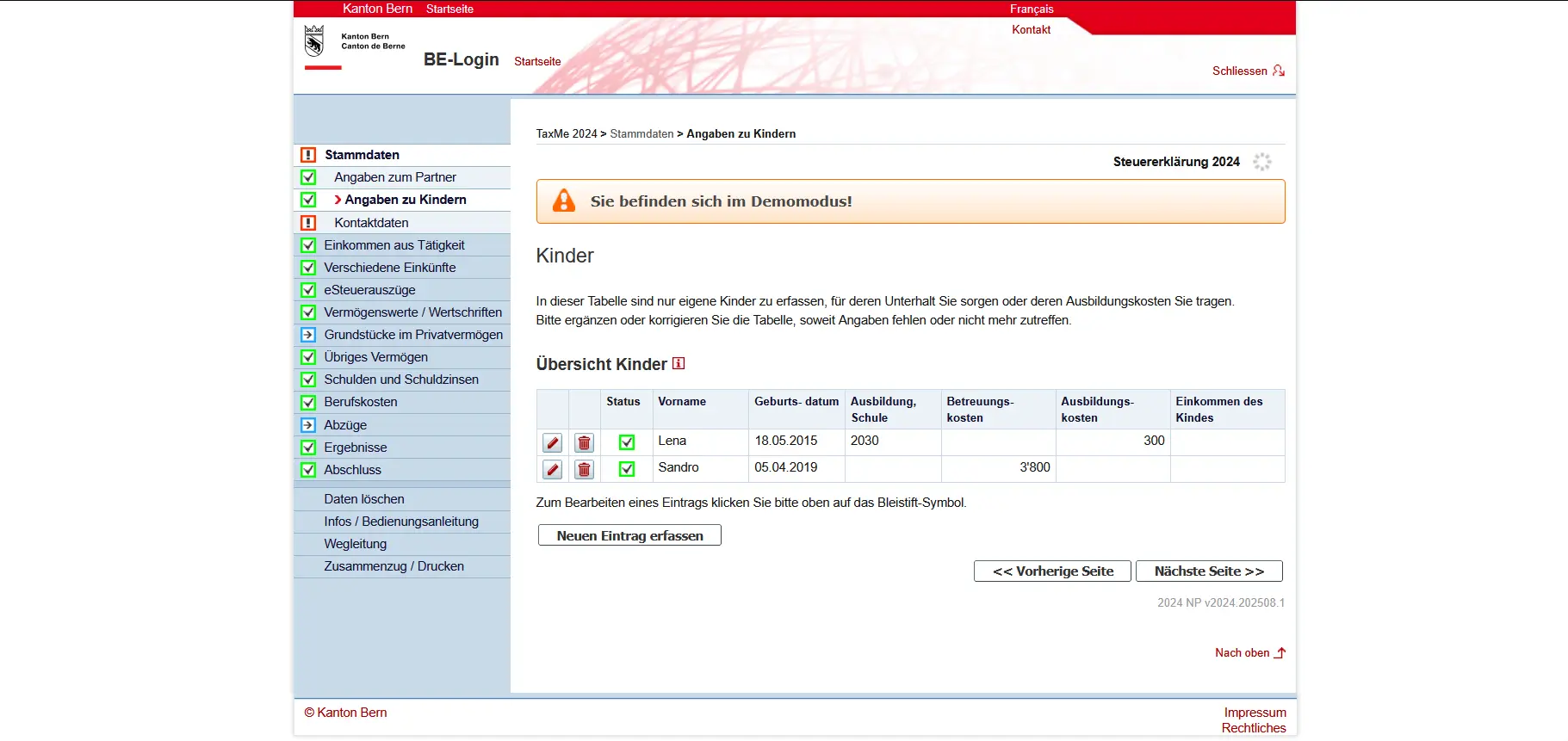The image size is (1568, 741).
Task: Open the info icon beside Übersicht Kinder
Action: (679, 363)
